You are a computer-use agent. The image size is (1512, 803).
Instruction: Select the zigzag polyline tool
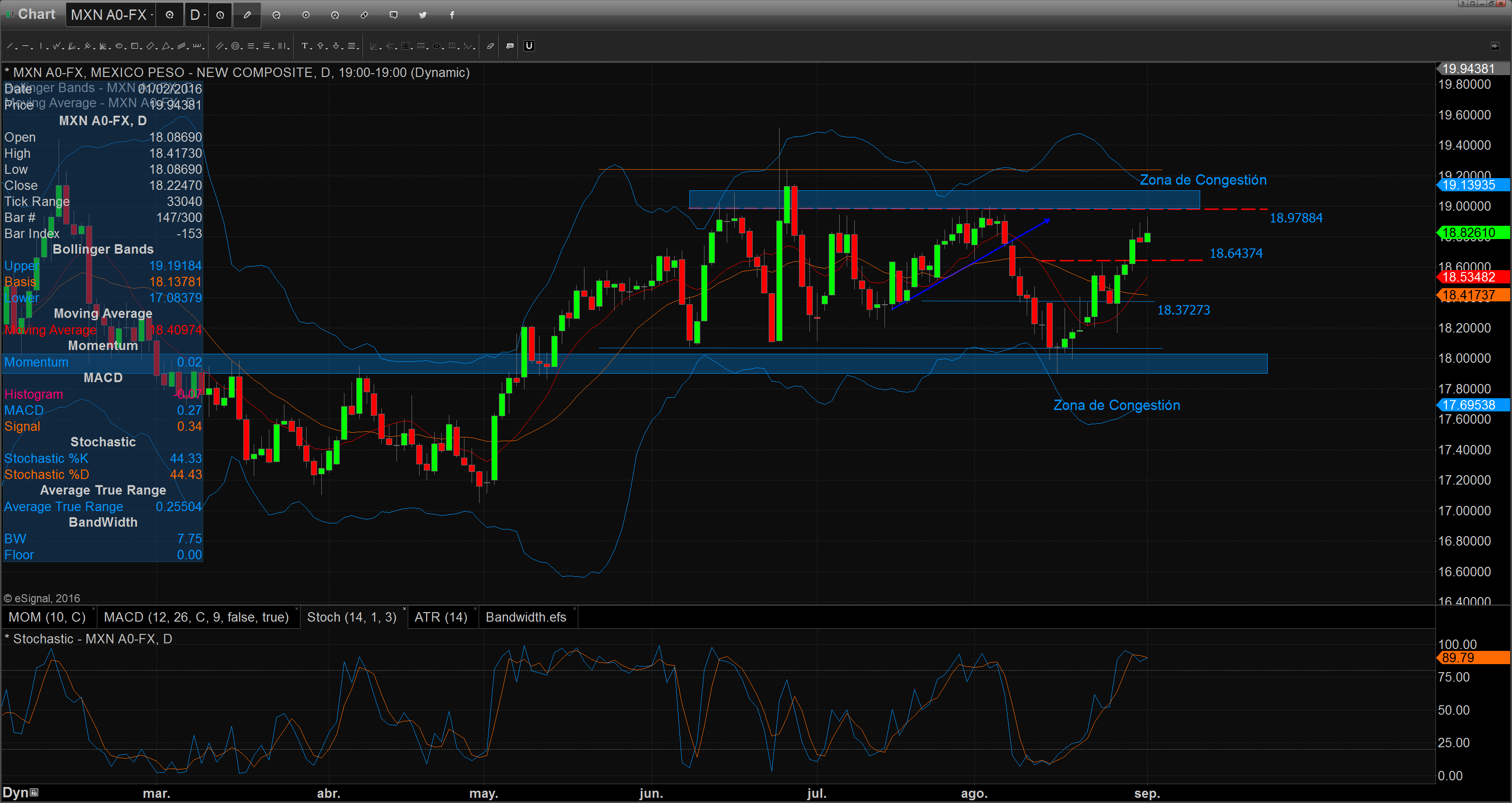[56, 46]
